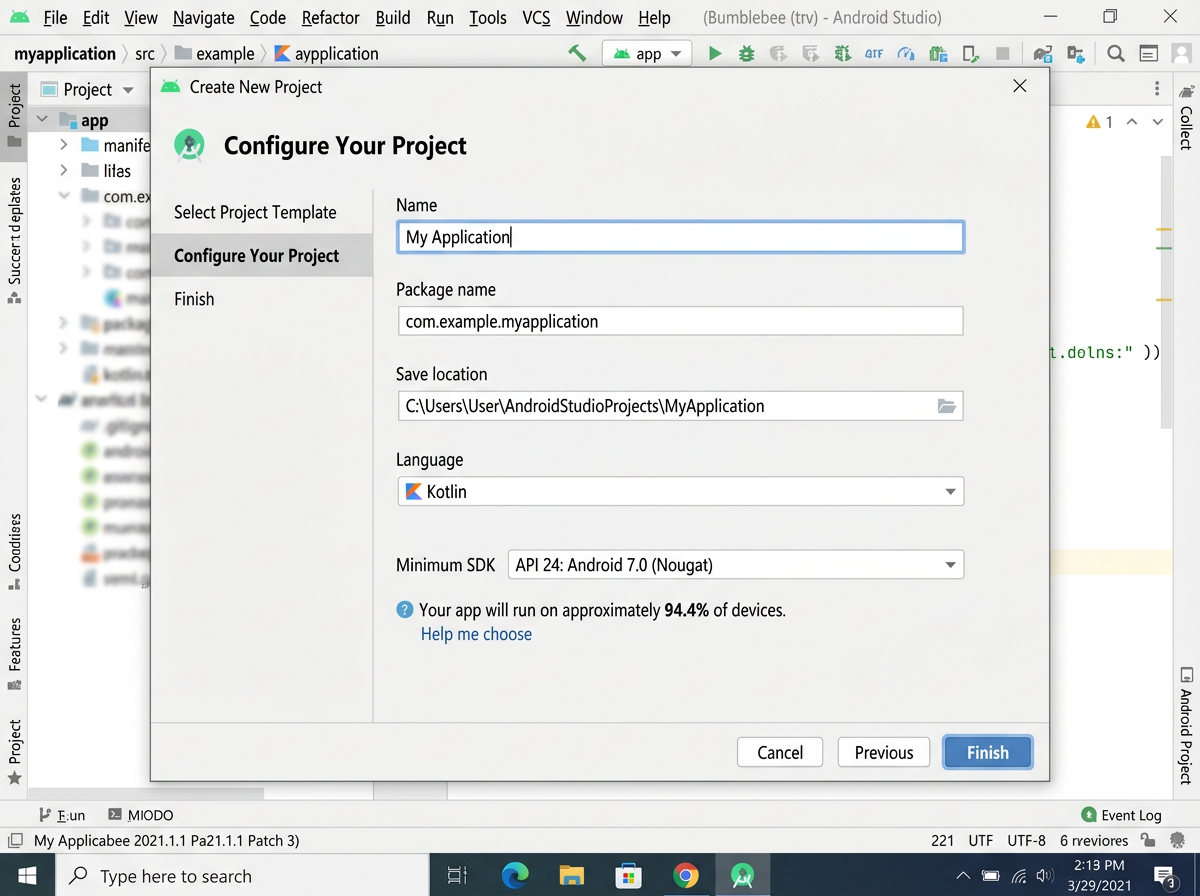Expand the manifests folder node
Viewport: 1200px width, 896px height.
[x=64, y=145]
